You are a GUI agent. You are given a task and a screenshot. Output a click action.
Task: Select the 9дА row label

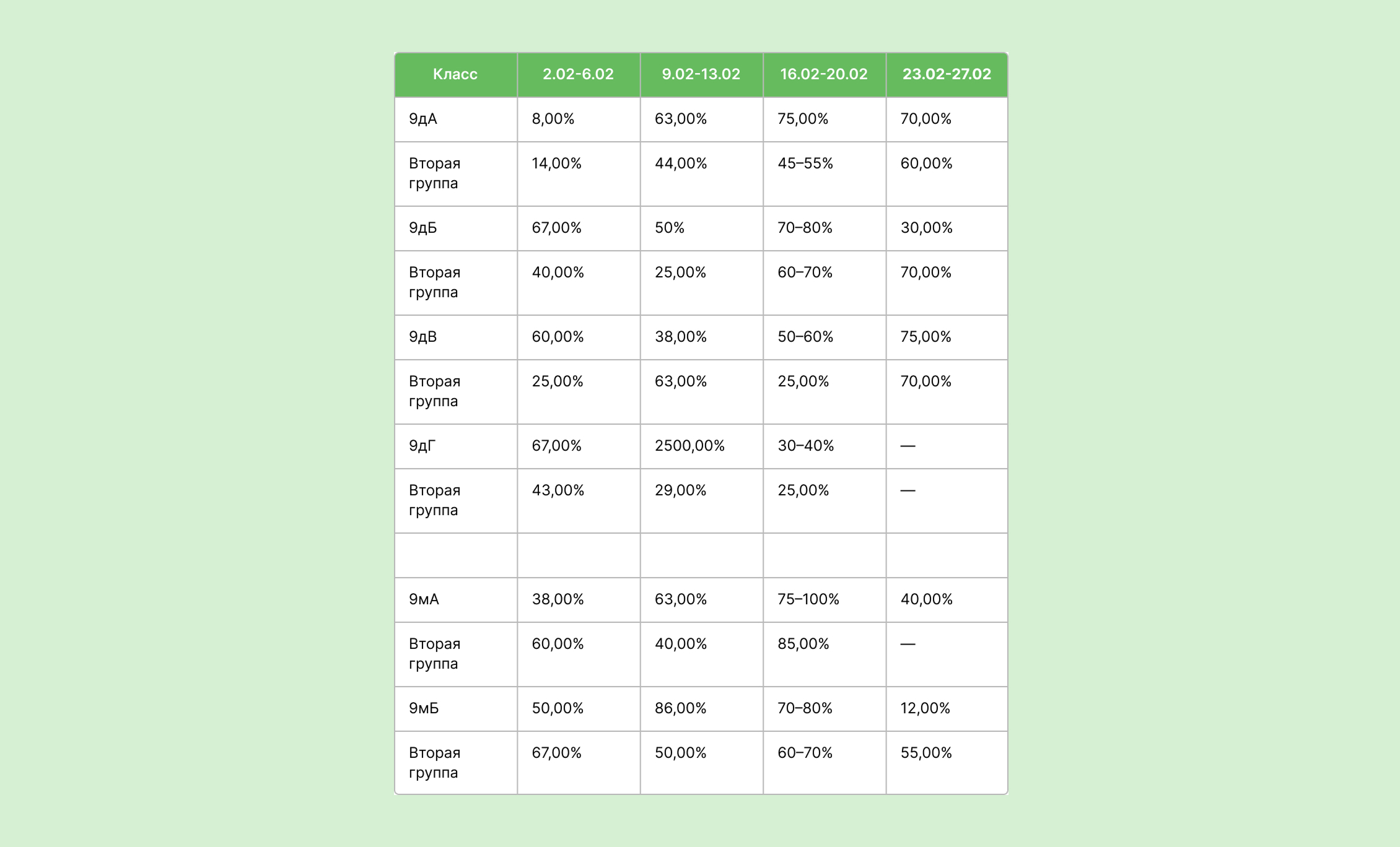coord(455,119)
